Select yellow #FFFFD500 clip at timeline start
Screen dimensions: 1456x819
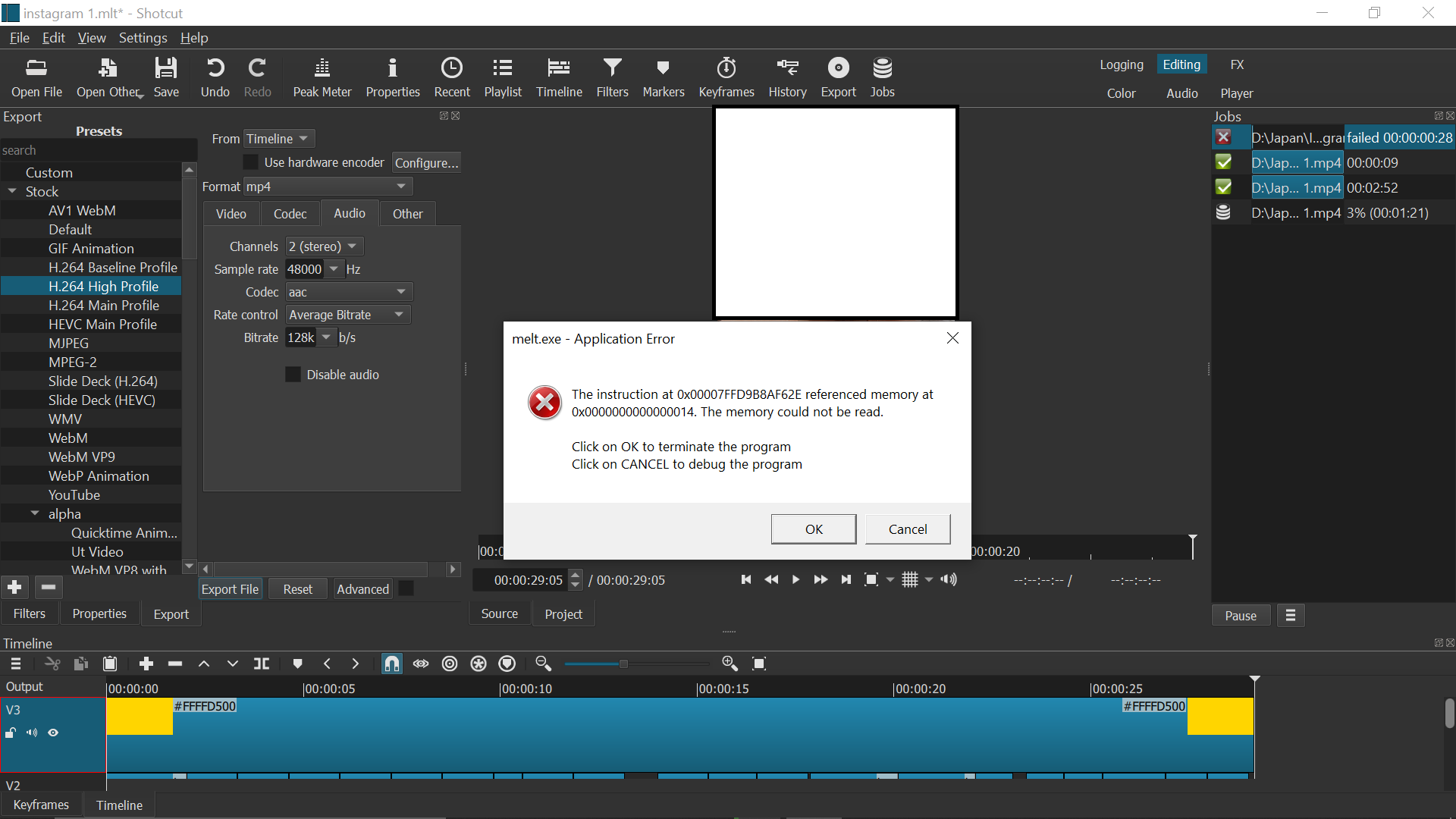[x=140, y=717]
